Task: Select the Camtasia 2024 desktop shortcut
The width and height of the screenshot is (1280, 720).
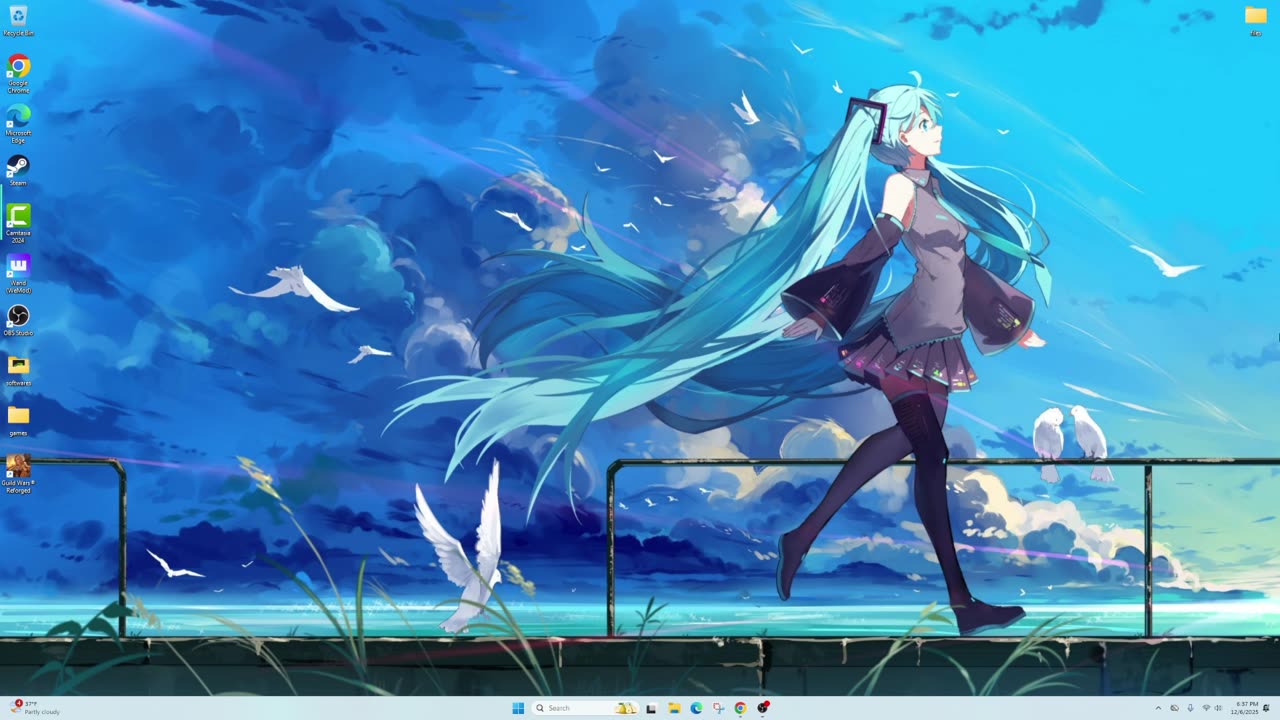Action: (18, 223)
